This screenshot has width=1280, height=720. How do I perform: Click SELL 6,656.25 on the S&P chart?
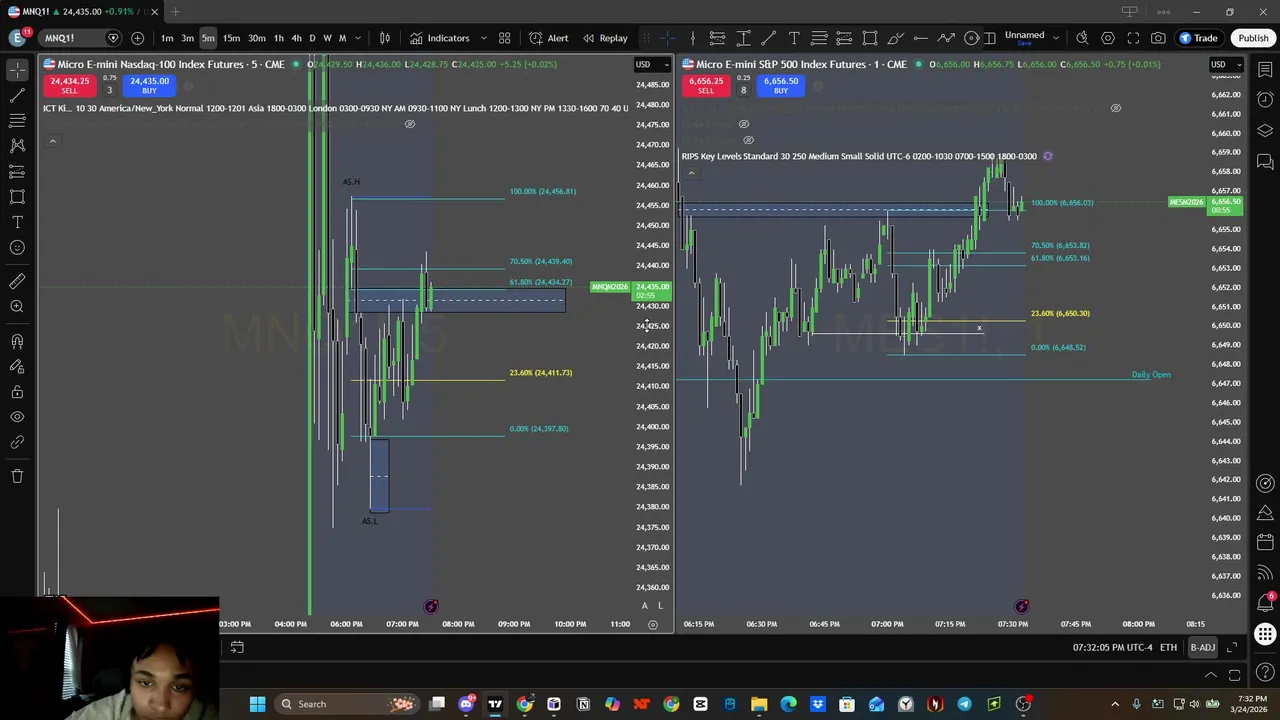pos(706,85)
